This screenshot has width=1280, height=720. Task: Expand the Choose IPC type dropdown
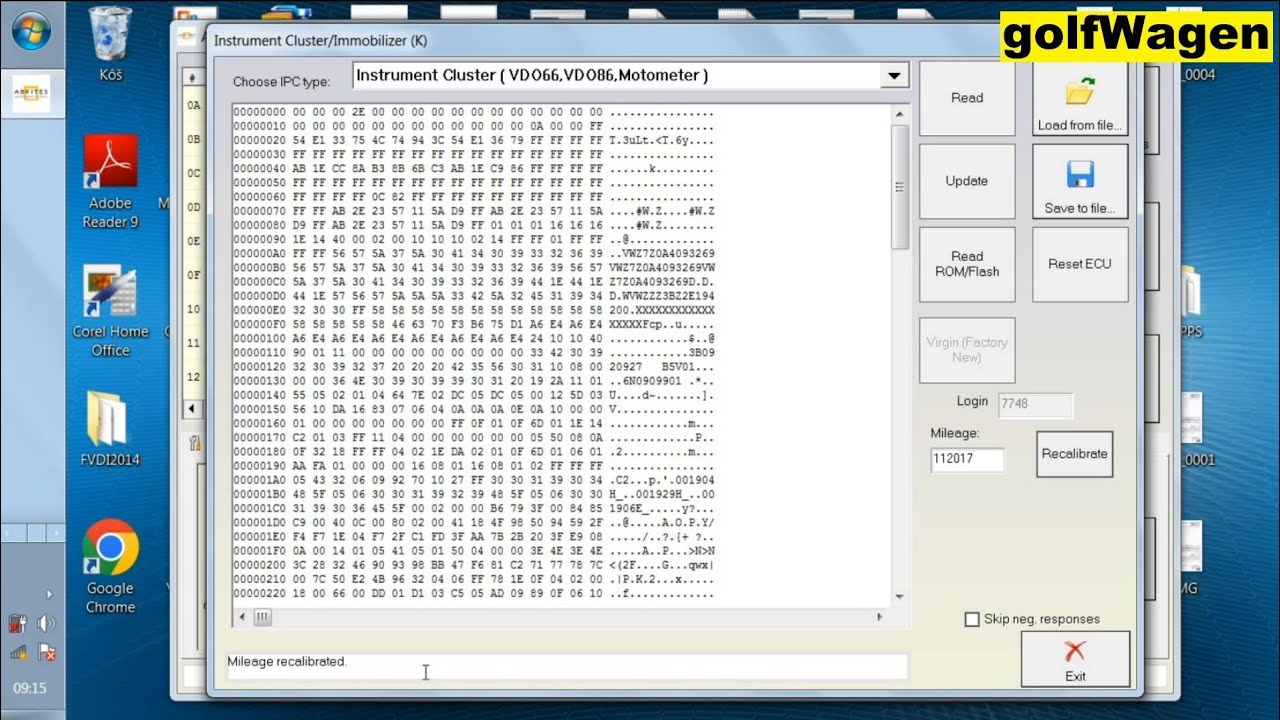click(x=893, y=76)
